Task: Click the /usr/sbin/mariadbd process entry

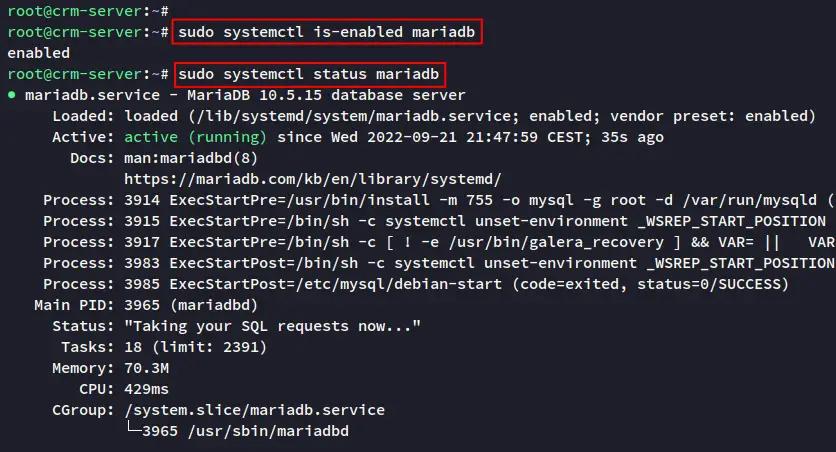Action: coord(268,431)
